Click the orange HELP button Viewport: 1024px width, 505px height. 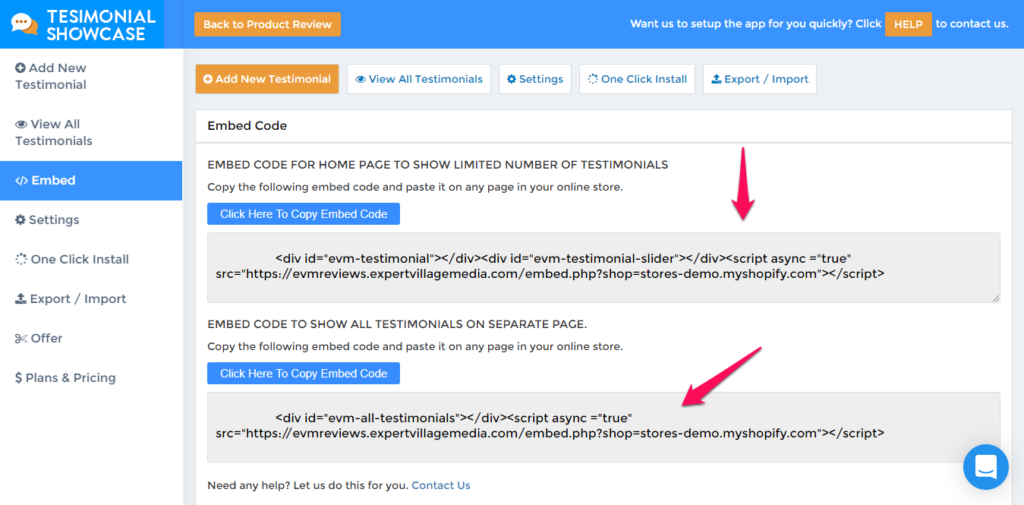pyautogui.click(x=908, y=24)
